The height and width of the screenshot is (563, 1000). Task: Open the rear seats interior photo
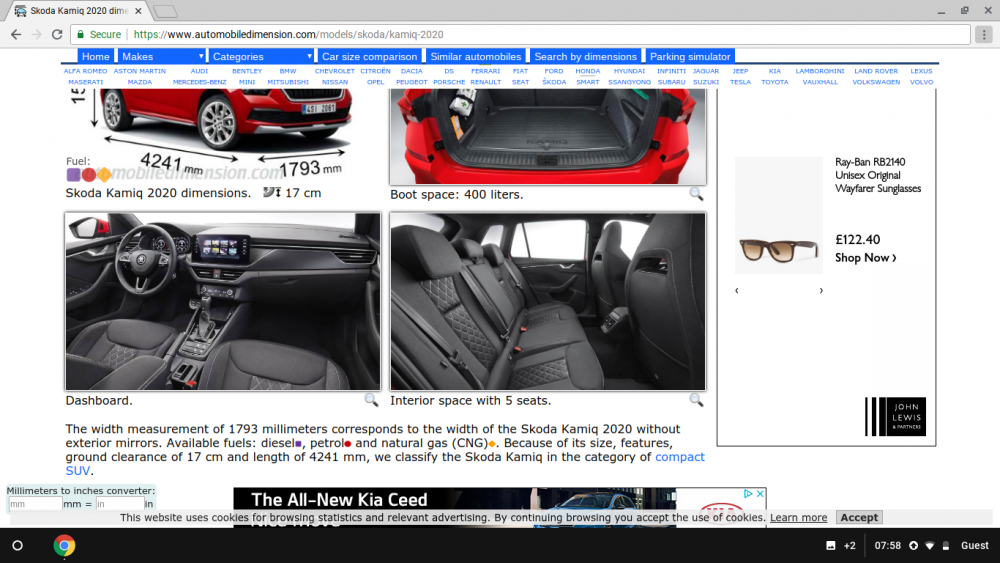(548, 301)
